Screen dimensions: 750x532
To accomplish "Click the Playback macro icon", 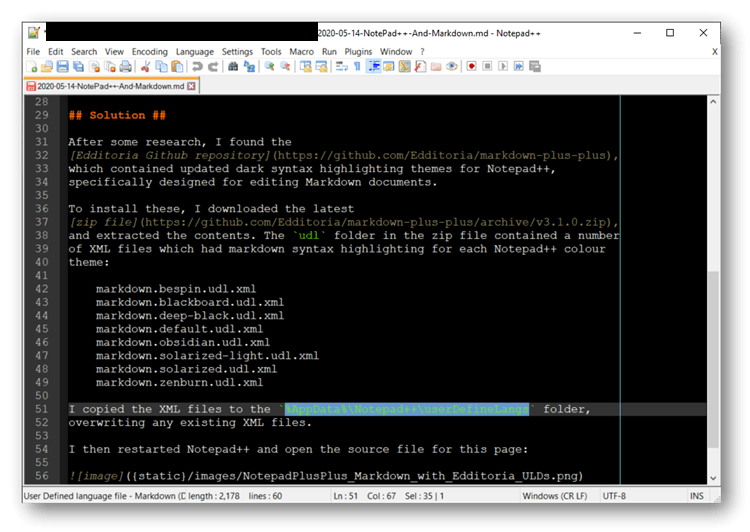I will (503, 66).
